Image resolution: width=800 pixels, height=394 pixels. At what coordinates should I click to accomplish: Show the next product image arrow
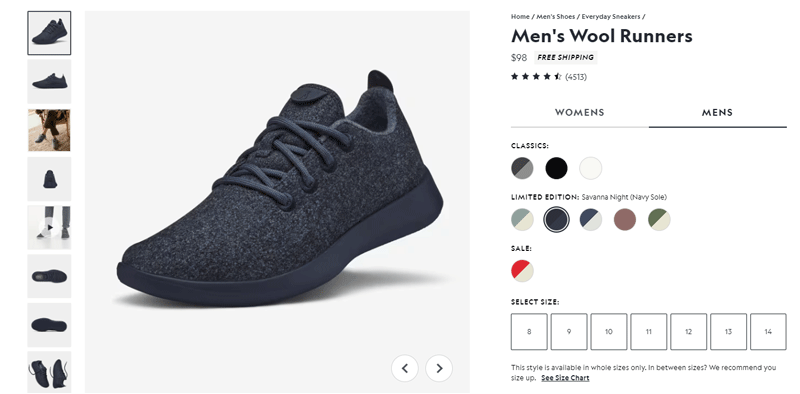tap(439, 368)
